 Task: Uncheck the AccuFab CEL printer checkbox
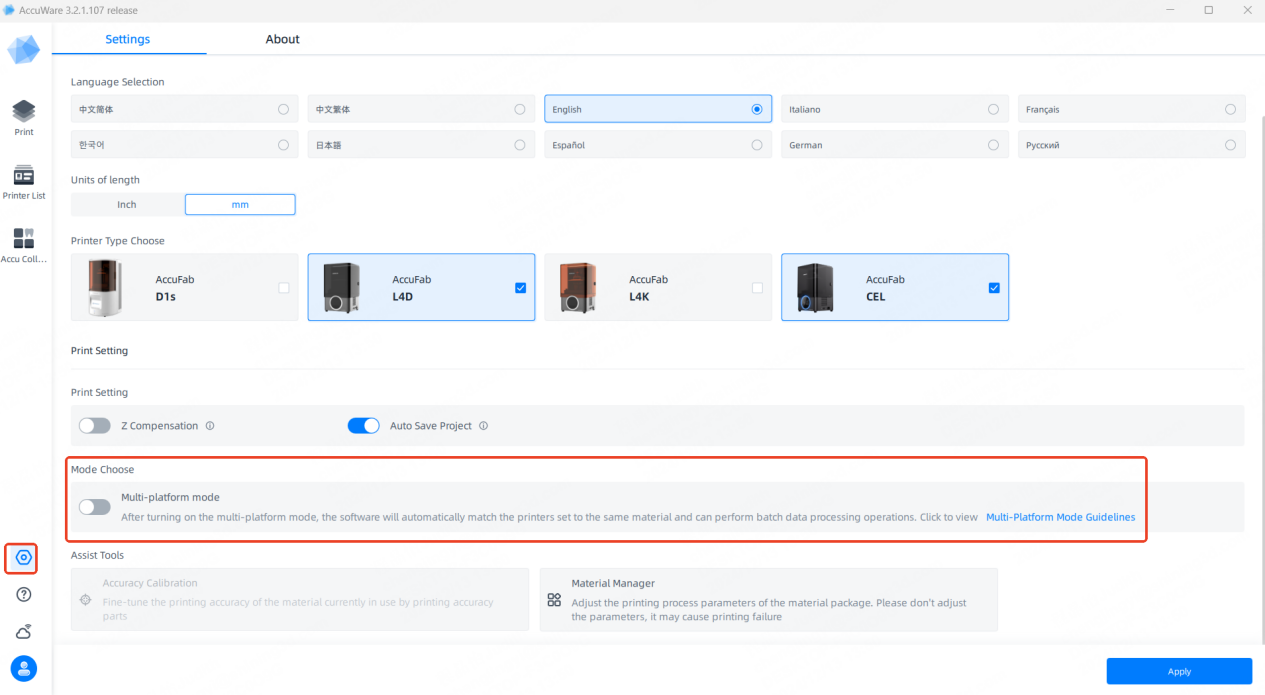click(x=994, y=288)
